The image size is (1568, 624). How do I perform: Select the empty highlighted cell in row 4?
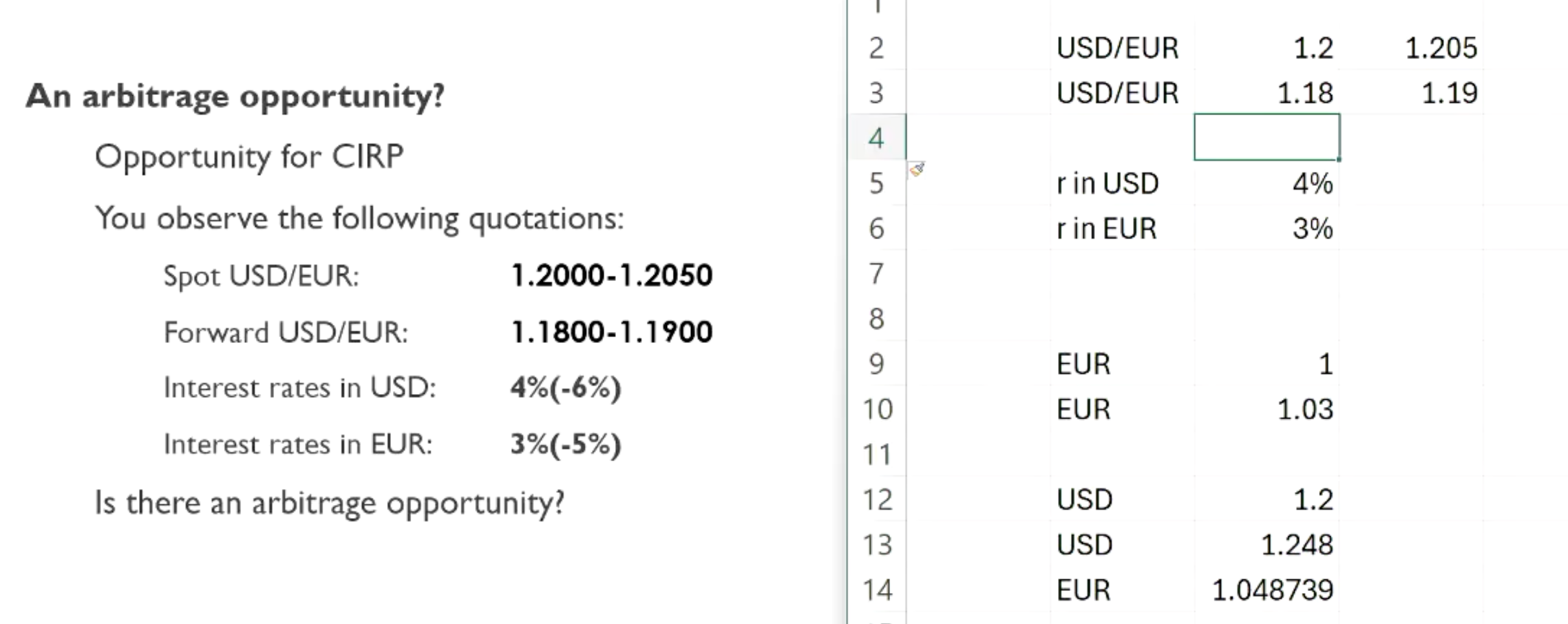[1266, 137]
